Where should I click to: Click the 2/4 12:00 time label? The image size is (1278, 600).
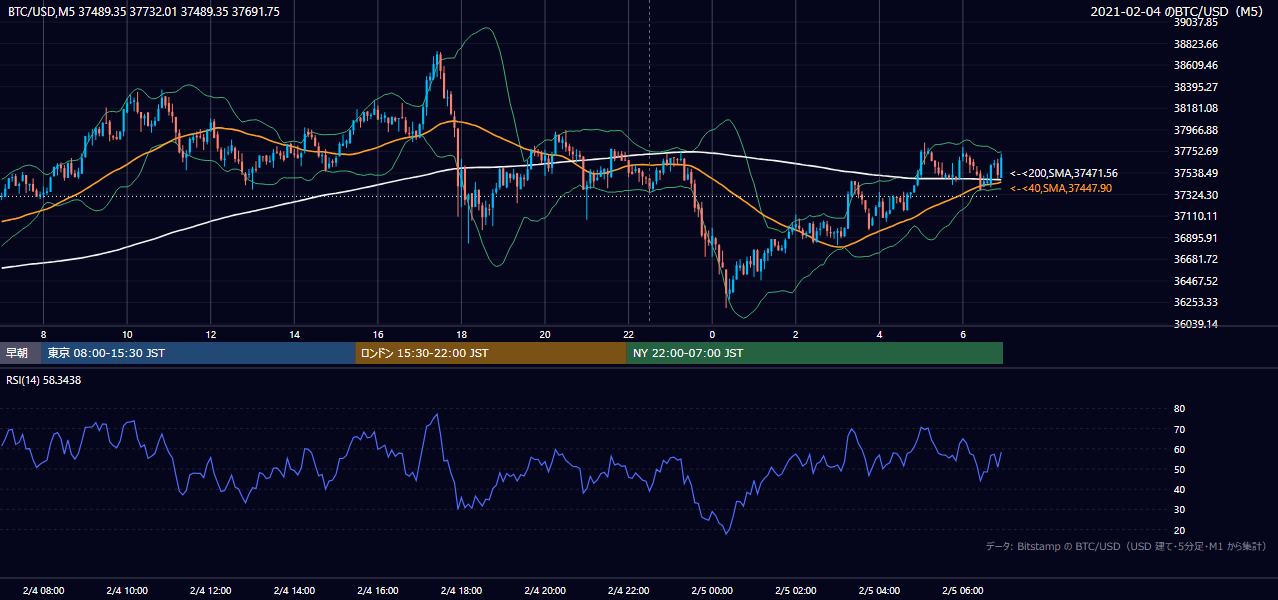210,590
